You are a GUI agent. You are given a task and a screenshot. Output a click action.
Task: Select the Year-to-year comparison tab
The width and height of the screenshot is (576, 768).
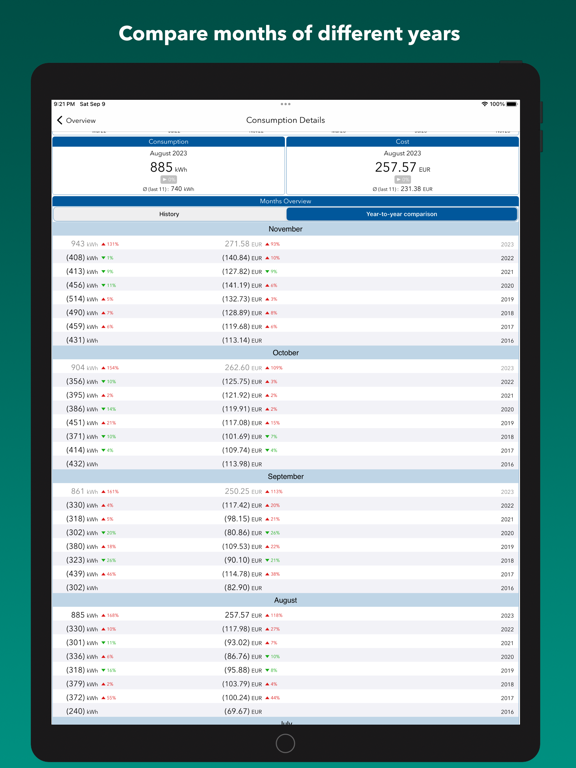402,214
